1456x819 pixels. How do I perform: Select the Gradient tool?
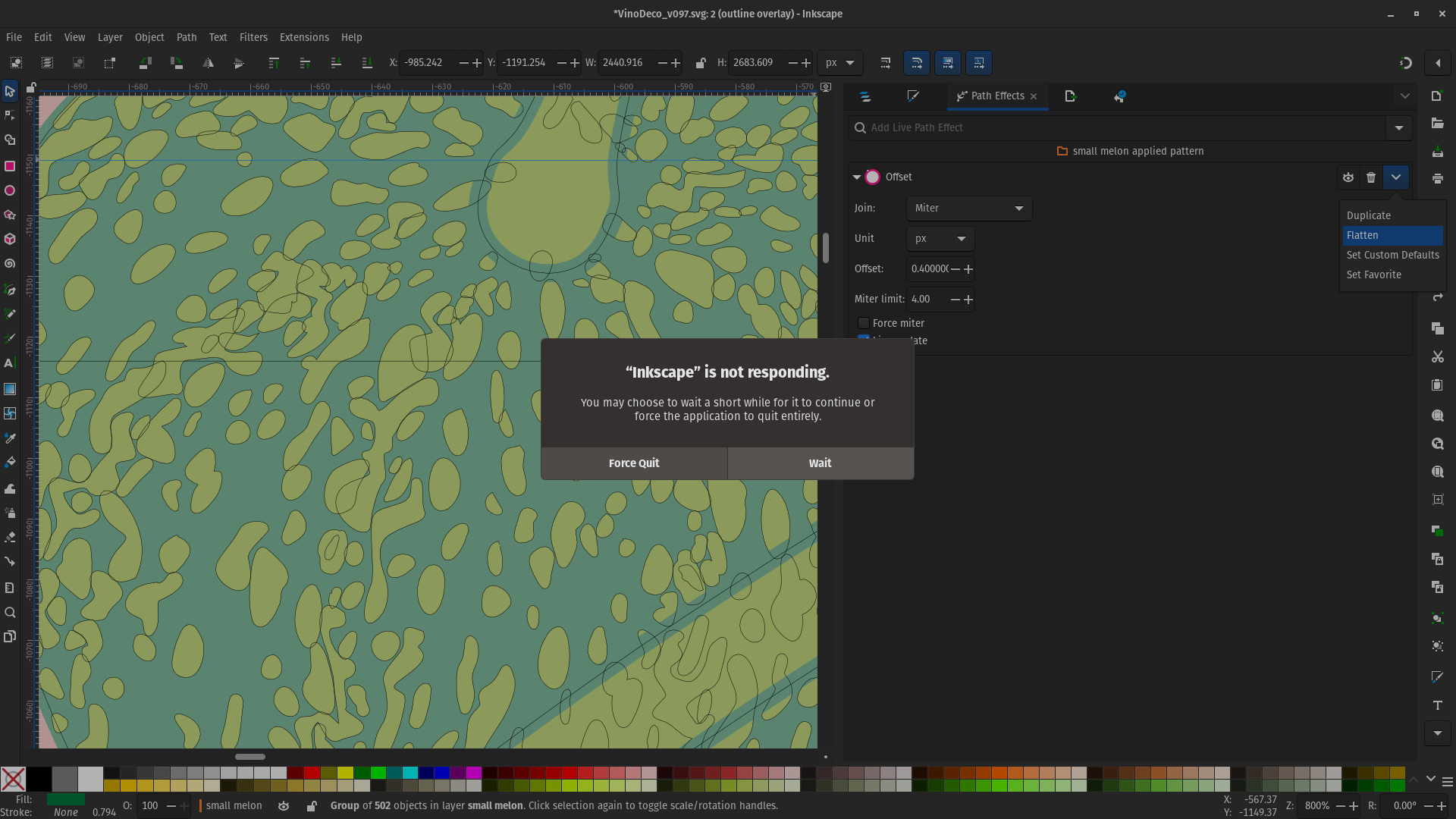[x=10, y=389]
